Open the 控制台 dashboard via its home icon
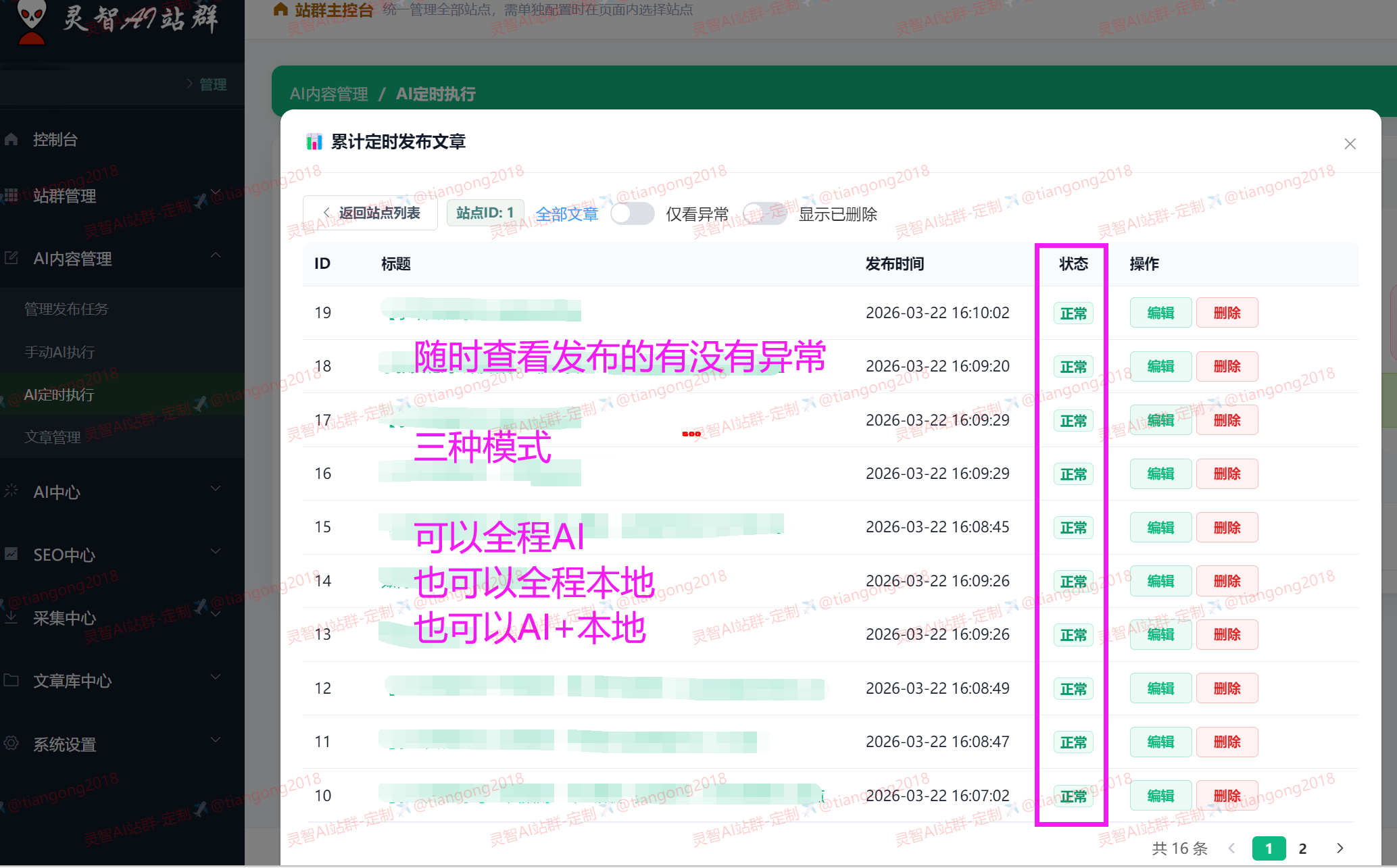 click(11, 138)
